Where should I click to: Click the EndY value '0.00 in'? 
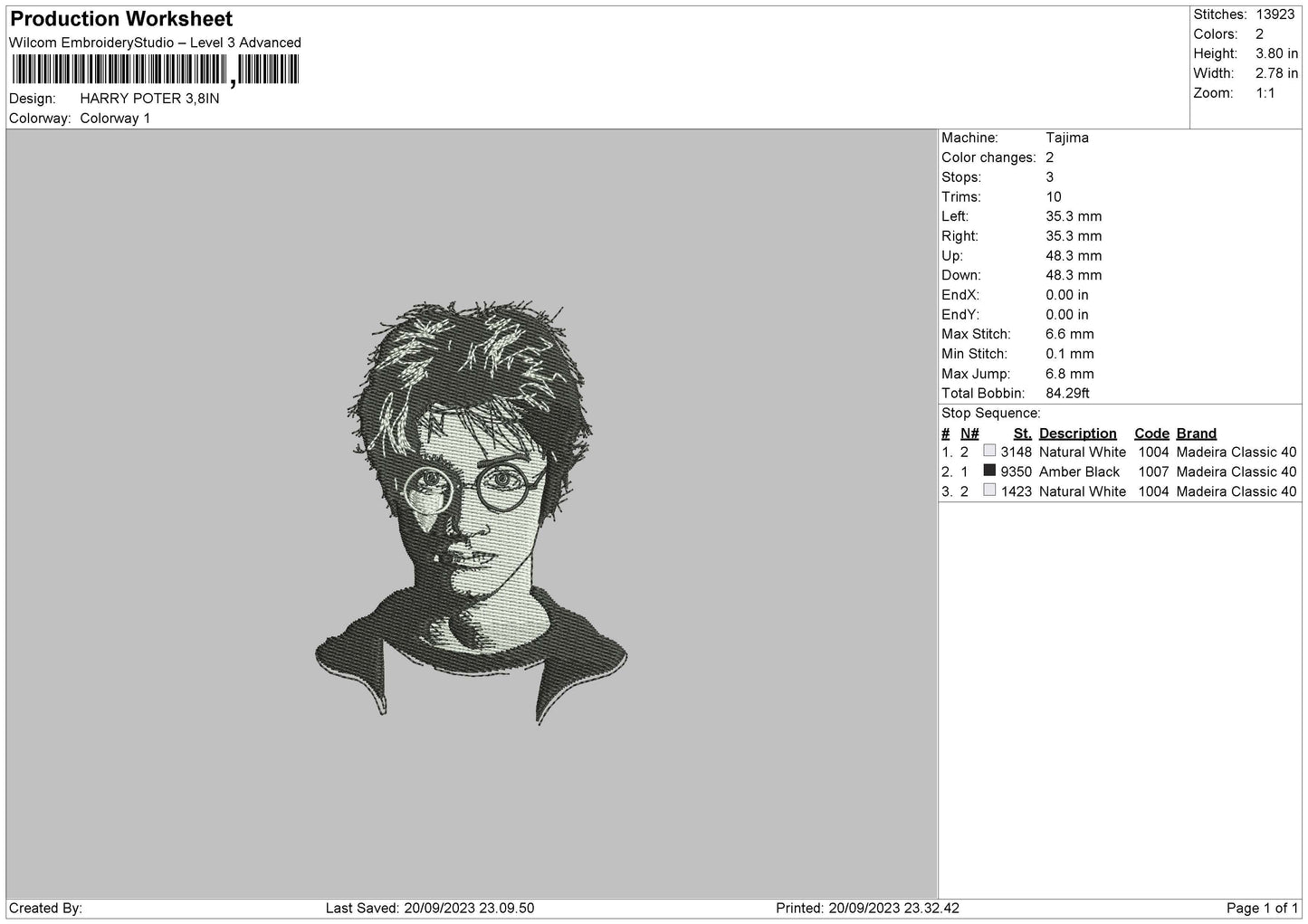[1067, 315]
